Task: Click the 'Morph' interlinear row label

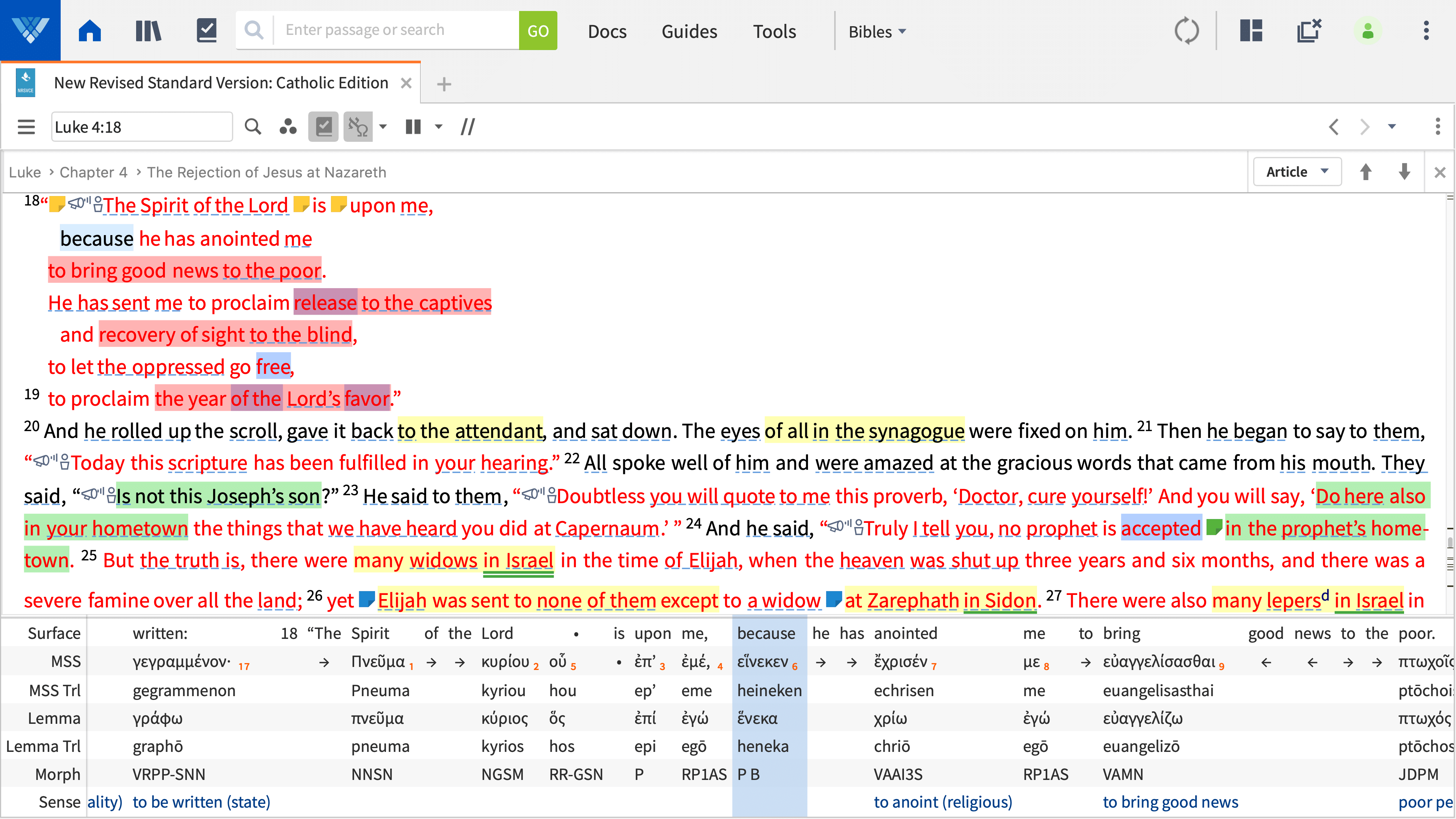Action: point(58,774)
